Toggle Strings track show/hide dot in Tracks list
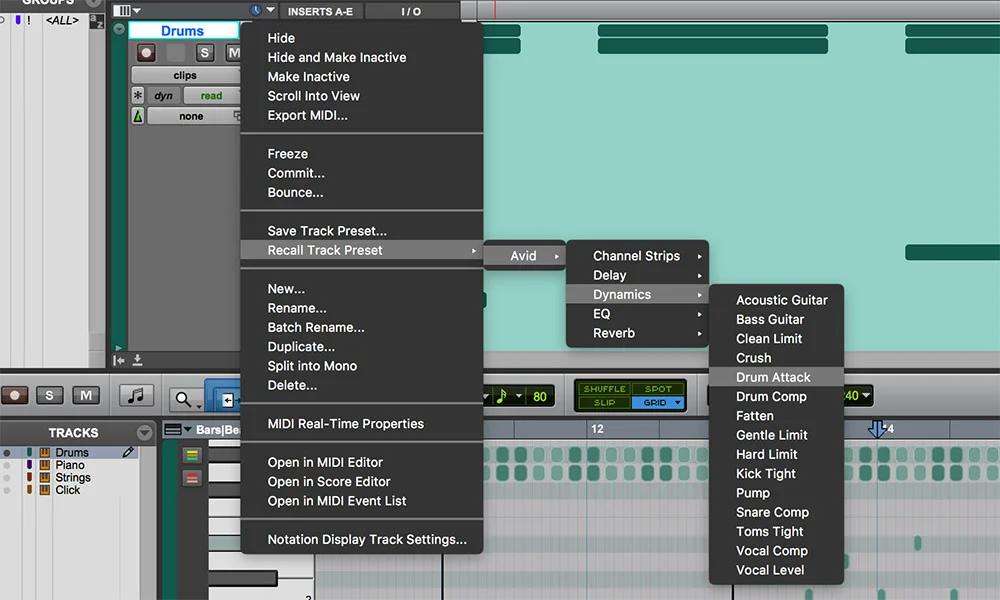The width and height of the screenshot is (1000, 600). pyautogui.click(x=7, y=478)
